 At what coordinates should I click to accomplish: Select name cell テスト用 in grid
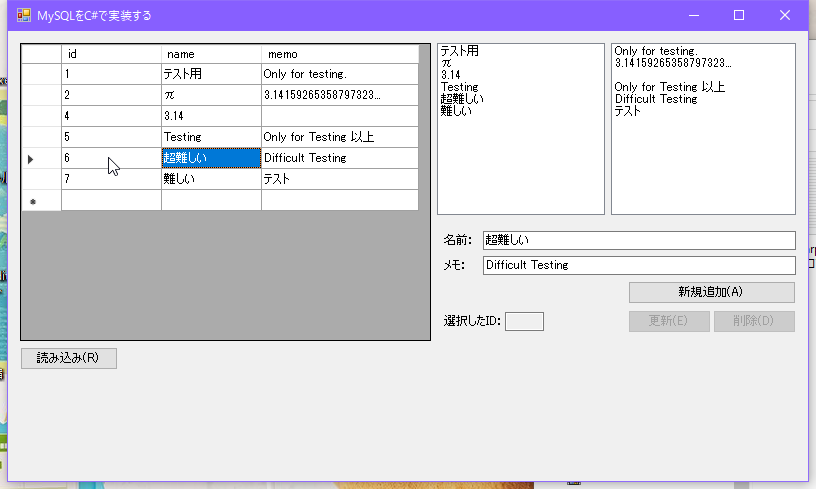211,74
